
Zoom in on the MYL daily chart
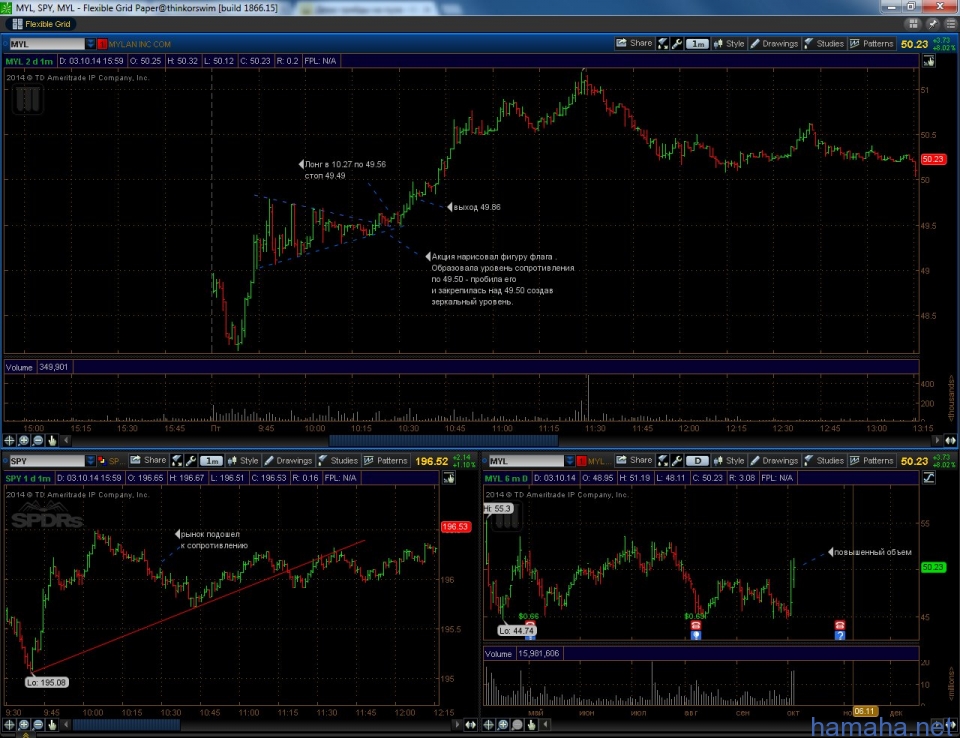(503, 725)
